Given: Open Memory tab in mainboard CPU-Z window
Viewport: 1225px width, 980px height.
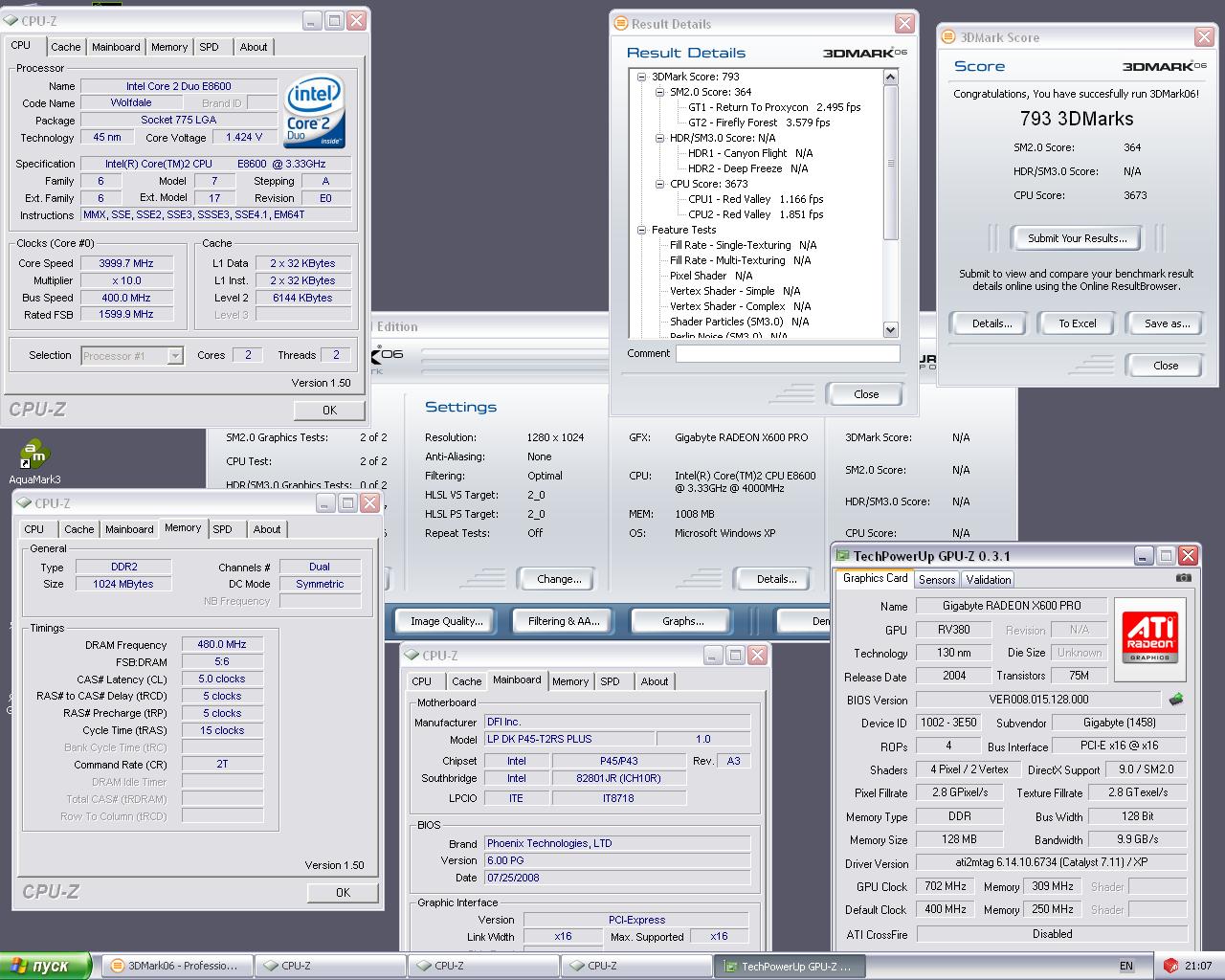Looking at the screenshot, I should (x=570, y=681).
